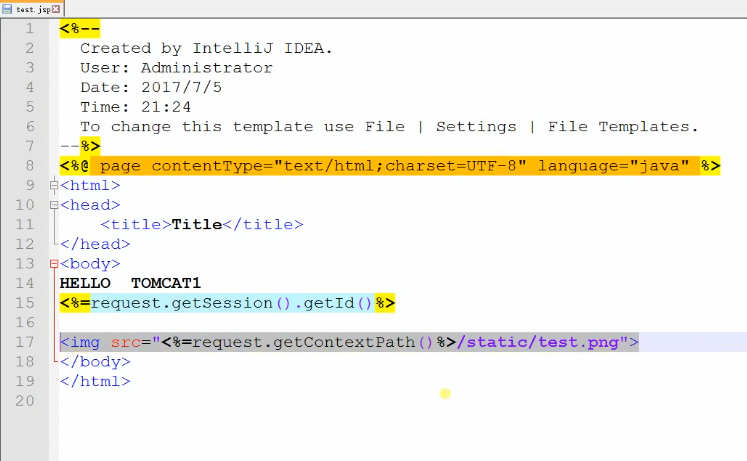Select the test.jsp file tab
Viewport: 747px width, 461px height.
click(x=32, y=9)
